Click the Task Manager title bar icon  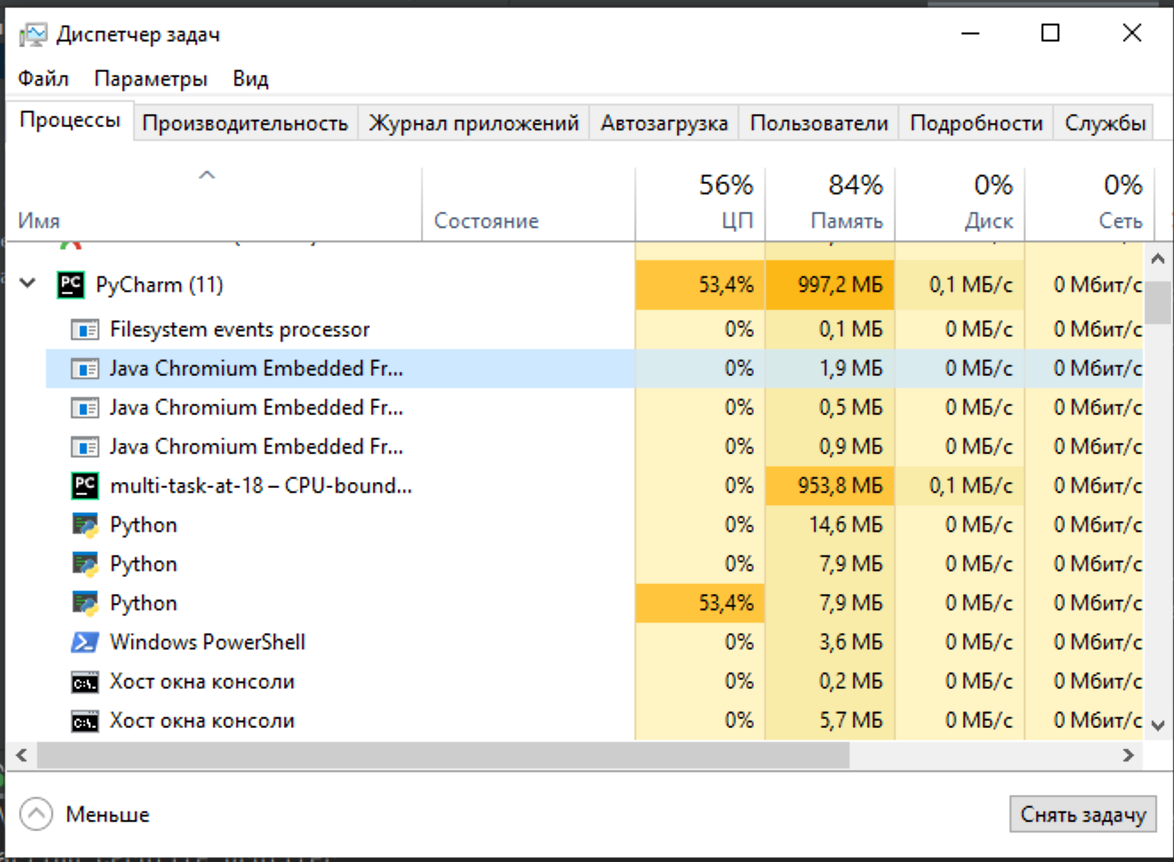tap(33, 34)
